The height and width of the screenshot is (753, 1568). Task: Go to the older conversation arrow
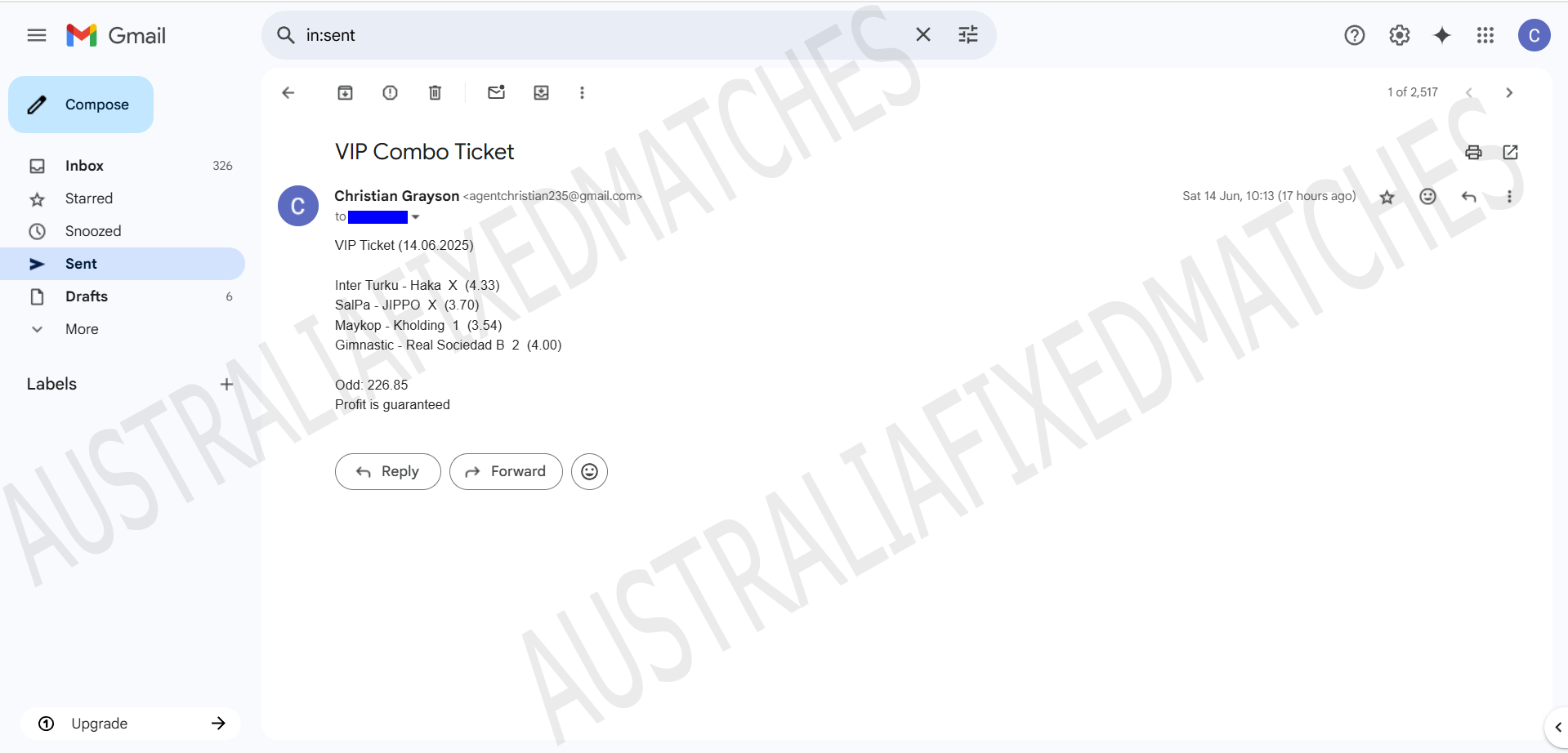(x=1509, y=92)
